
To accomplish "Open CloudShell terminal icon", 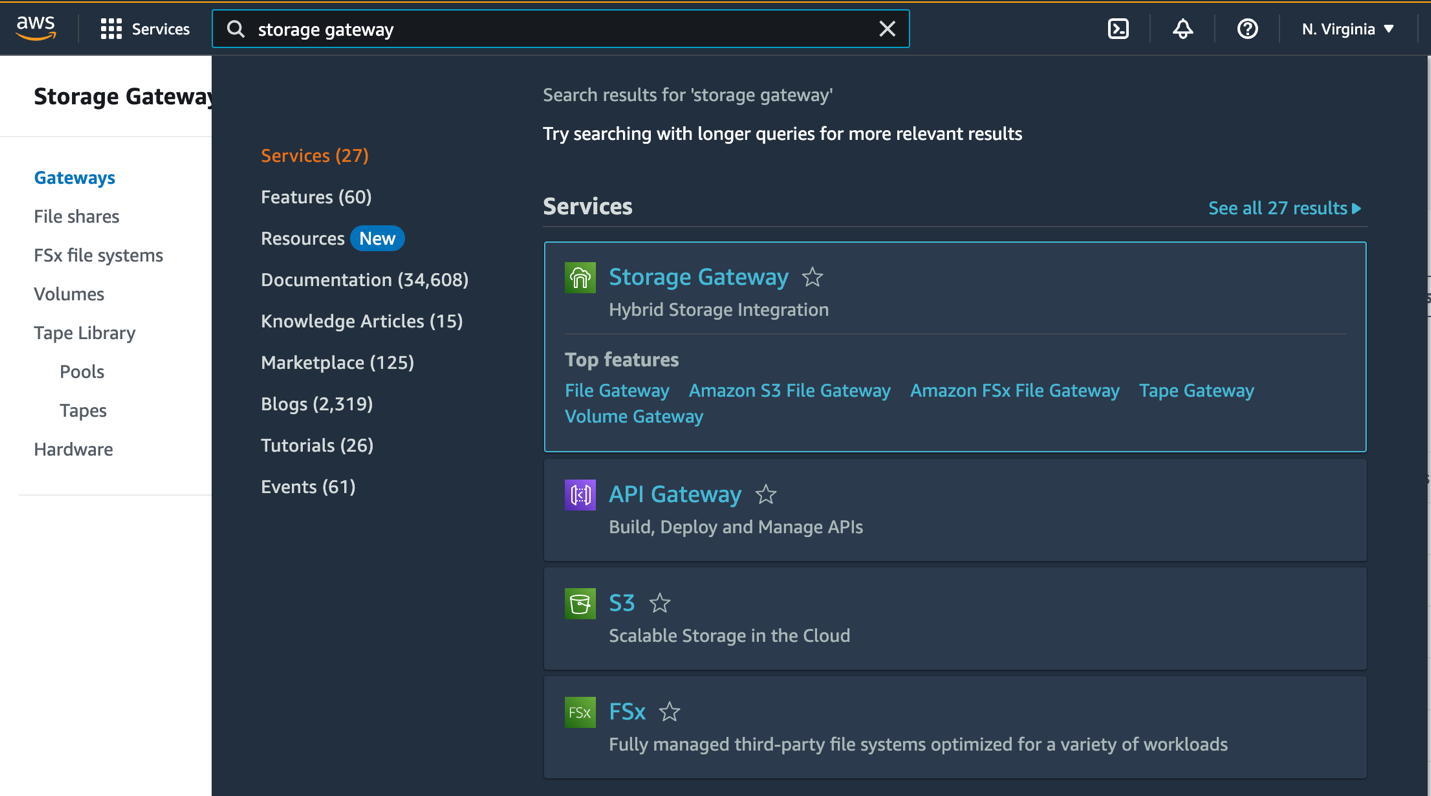I will click(1117, 28).
